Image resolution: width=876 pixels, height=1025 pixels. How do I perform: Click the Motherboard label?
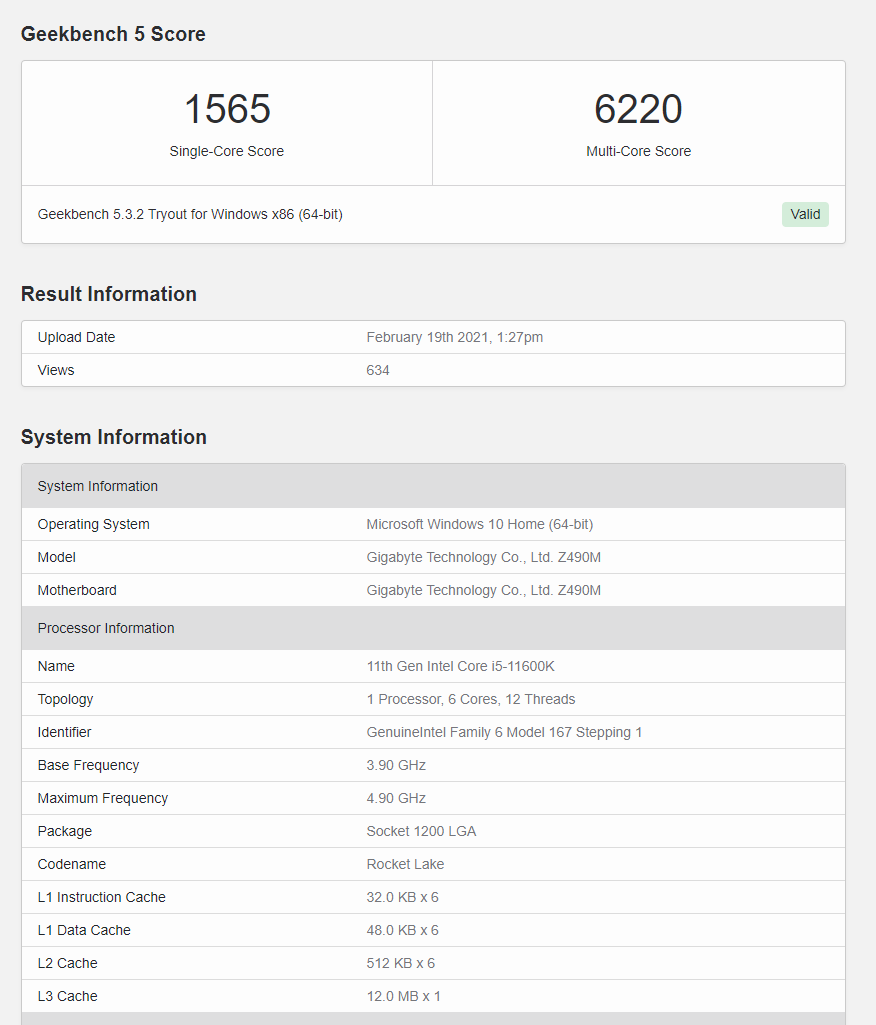(x=77, y=590)
